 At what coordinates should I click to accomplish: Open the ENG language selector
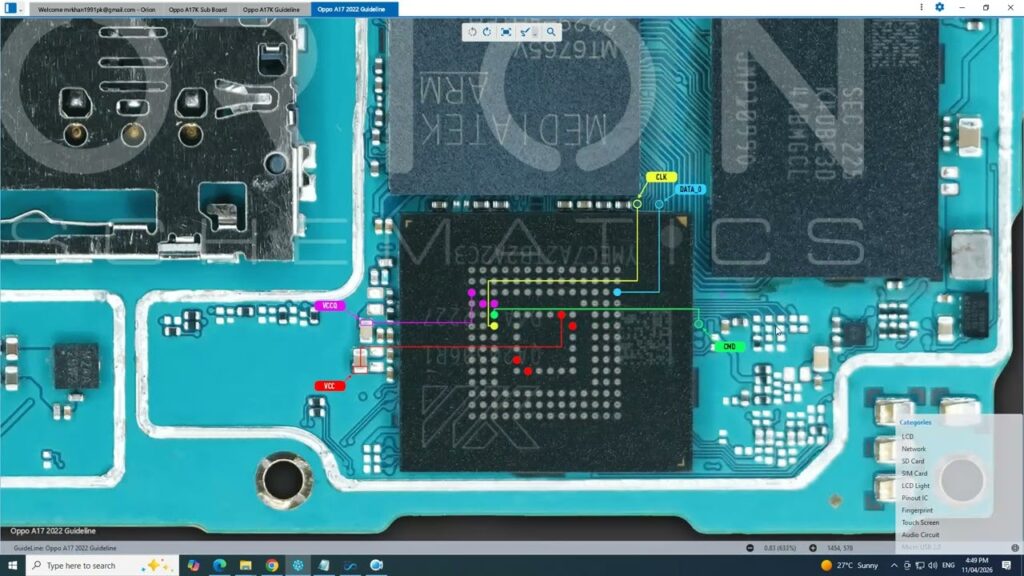point(949,566)
